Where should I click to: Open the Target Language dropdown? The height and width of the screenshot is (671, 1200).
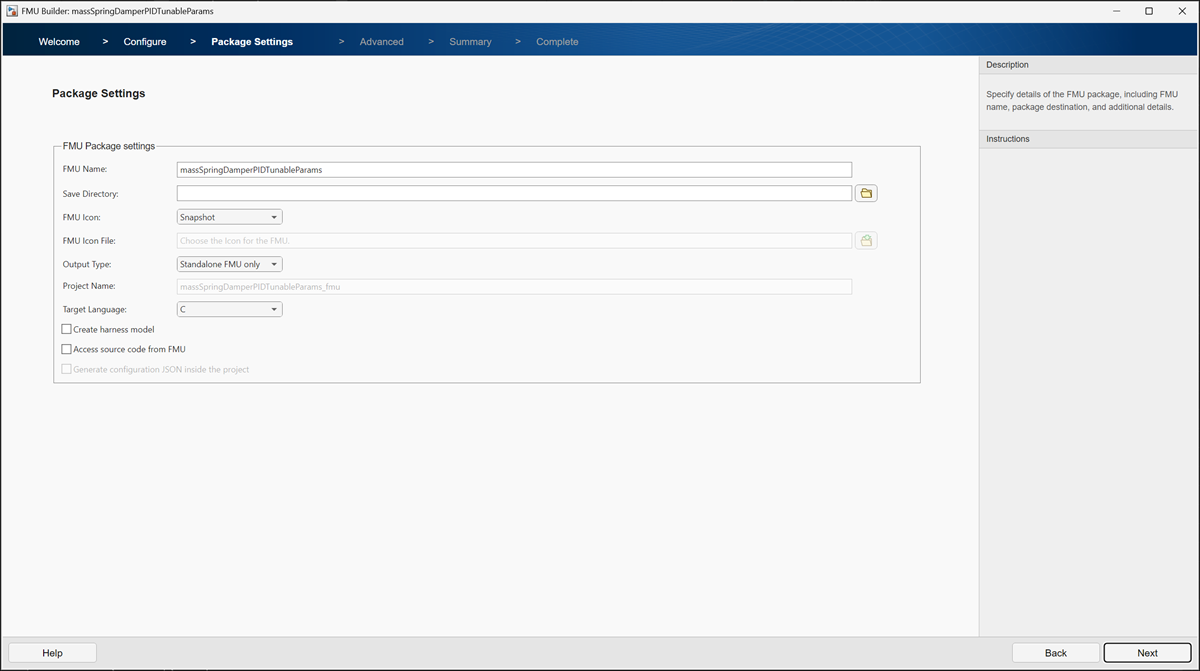click(228, 309)
